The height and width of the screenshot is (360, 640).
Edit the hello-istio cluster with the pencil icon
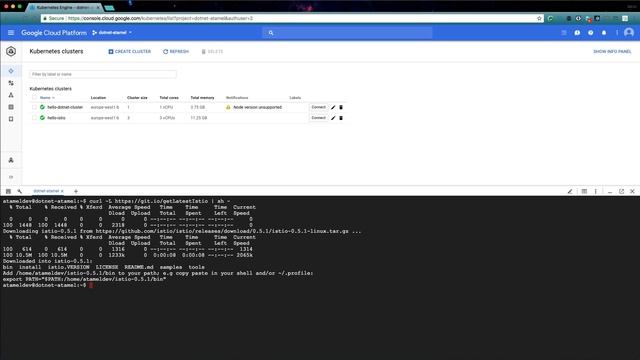(333, 118)
